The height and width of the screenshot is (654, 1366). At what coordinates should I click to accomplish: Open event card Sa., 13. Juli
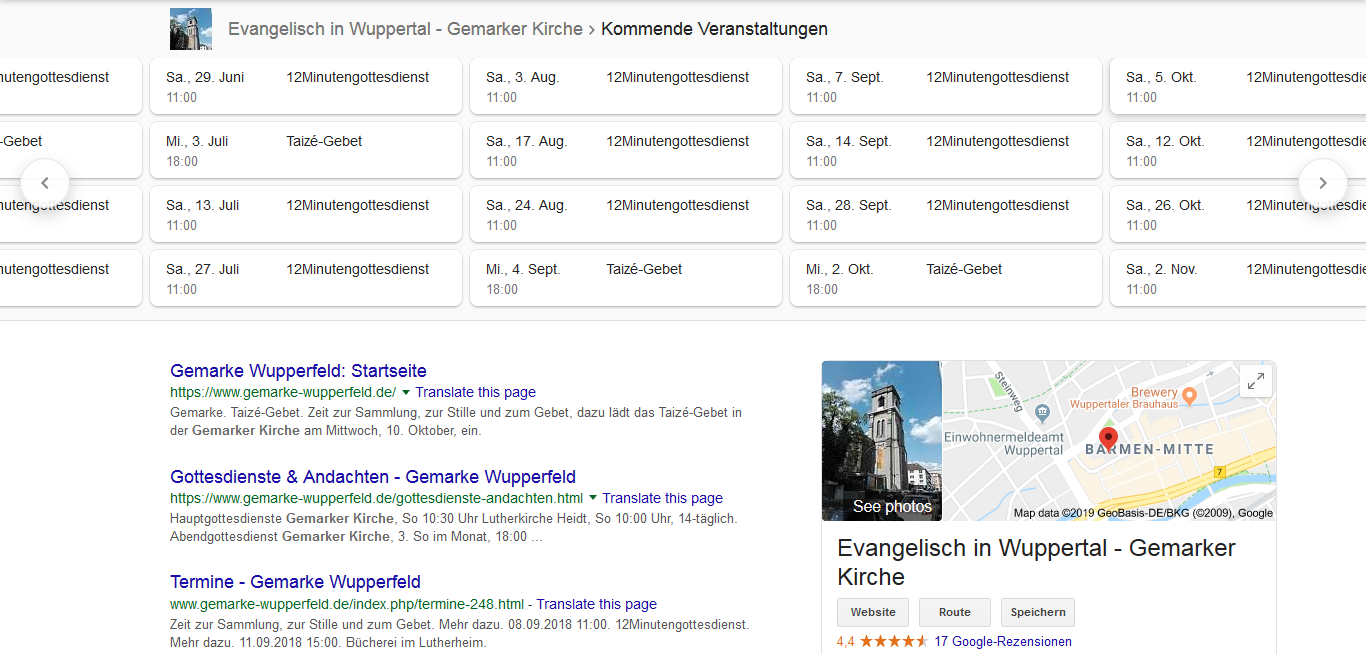pos(306,214)
